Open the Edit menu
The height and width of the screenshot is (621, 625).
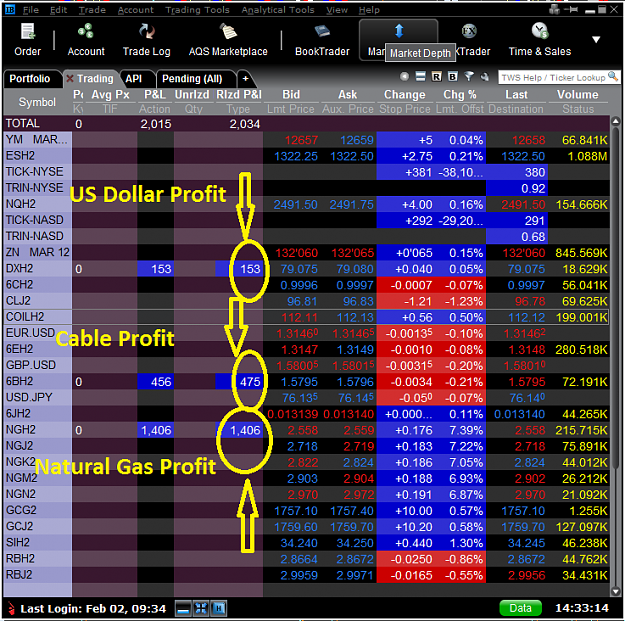(x=58, y=10)
